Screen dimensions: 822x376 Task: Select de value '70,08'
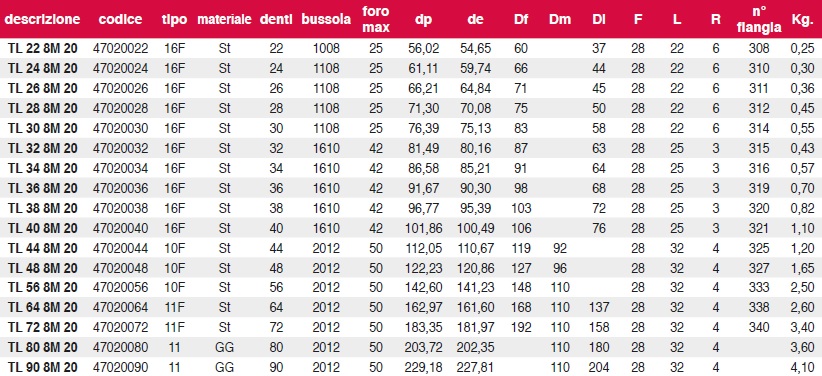(475, 109)
